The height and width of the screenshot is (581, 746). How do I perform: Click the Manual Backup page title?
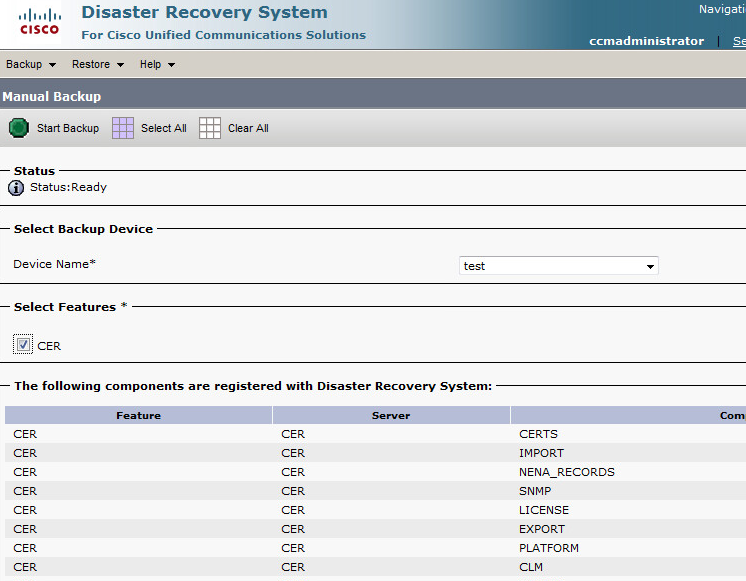point(51,97)
